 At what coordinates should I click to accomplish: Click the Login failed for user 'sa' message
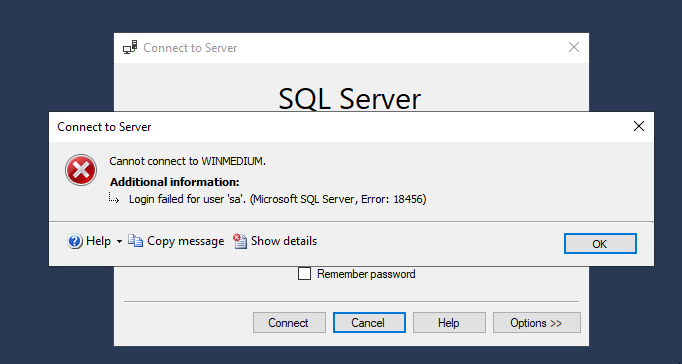pyautogui.click(x=277, y=199)
